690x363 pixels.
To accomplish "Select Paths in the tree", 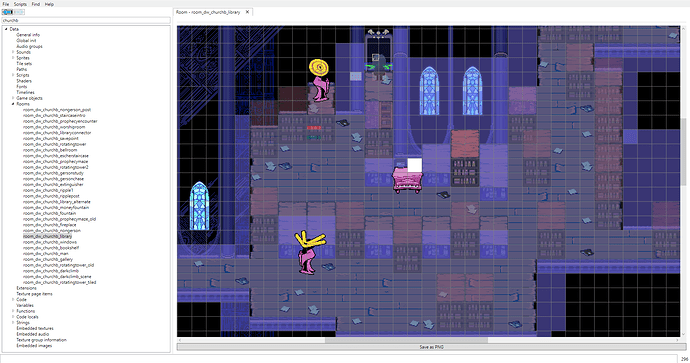I will coord(22,69).
